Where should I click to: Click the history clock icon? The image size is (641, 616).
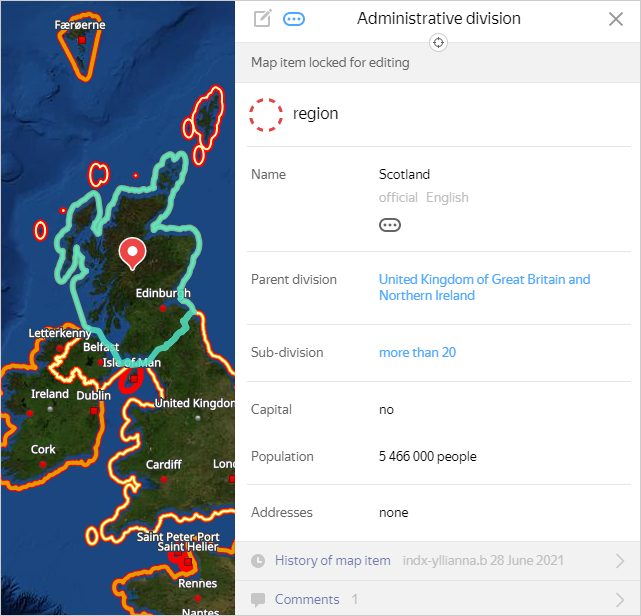(x=259, y=561)
